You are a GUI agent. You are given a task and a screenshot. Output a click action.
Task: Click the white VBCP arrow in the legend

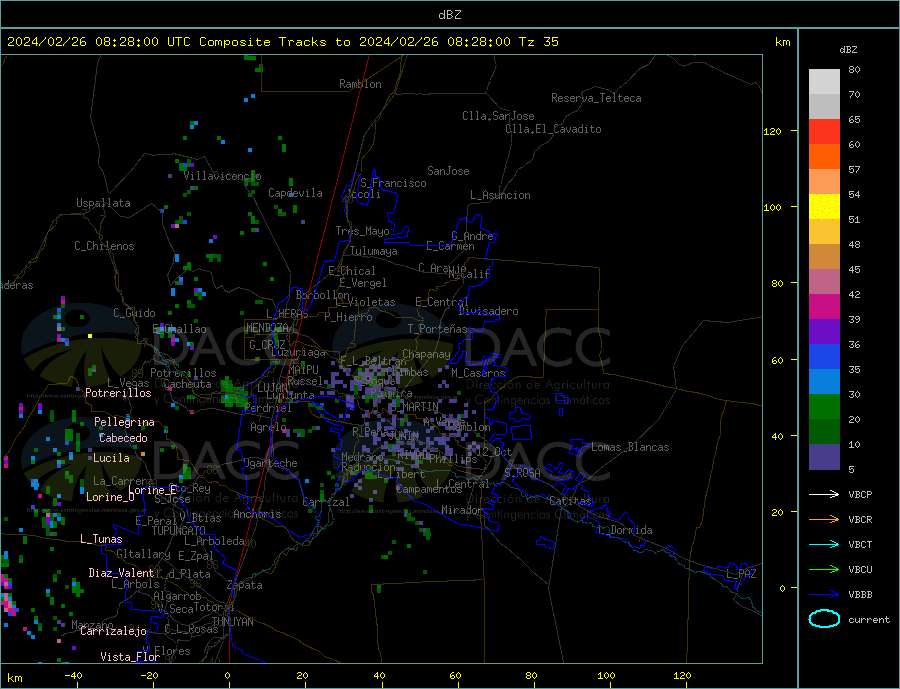pos(824,494)
